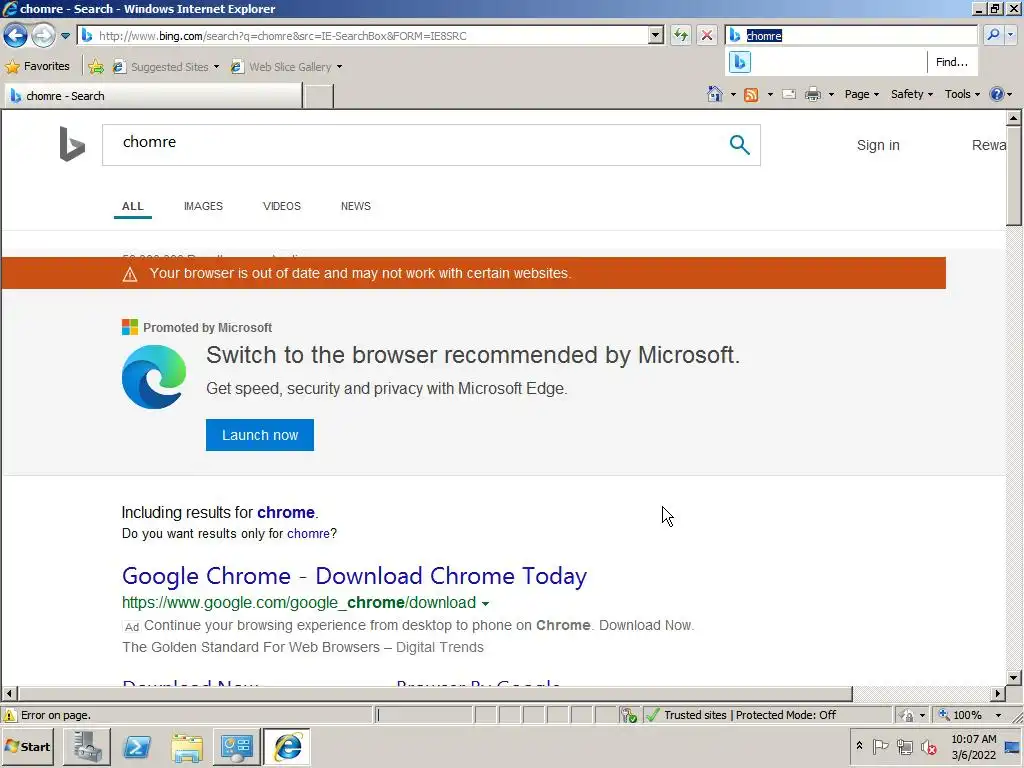This screenshot has height=768, width=1024.
Task: Click the Find... button in search dropdown
Action: pos(952,62)
